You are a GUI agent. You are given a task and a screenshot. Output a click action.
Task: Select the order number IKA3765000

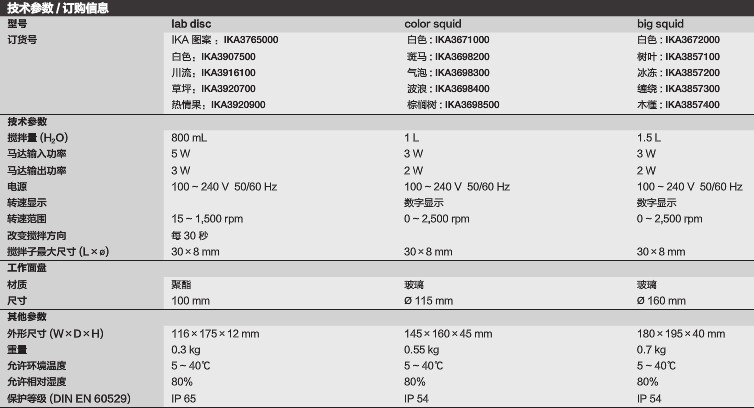(251, 39)
